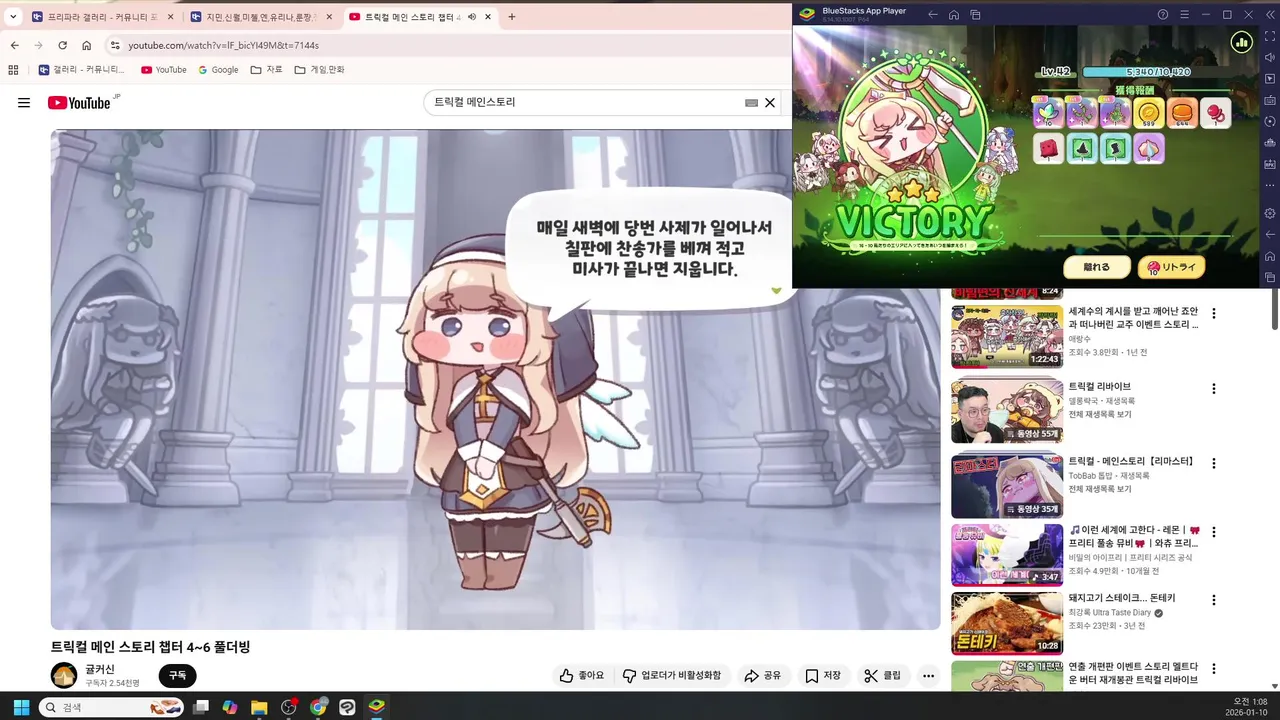Click the game's green statistics chart icon
1280x720 pixels.
click(x=1241, y=42)
